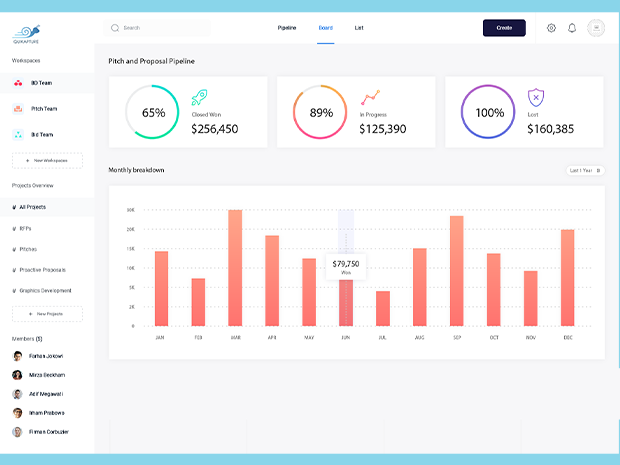Screen dimensions: 620x465
Task: Switch to the List tab
Action: tap(359, 28)
